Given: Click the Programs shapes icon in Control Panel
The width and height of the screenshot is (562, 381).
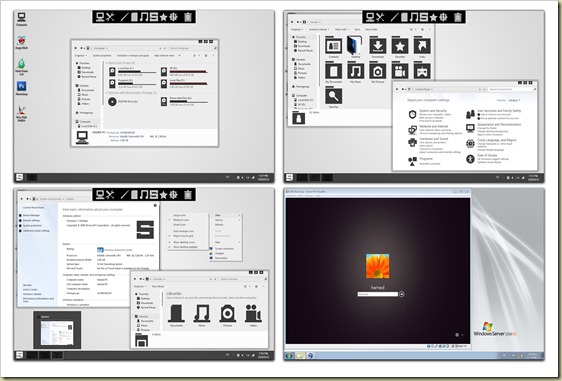Looking at the screenshot, I should (x=413, y=161).
